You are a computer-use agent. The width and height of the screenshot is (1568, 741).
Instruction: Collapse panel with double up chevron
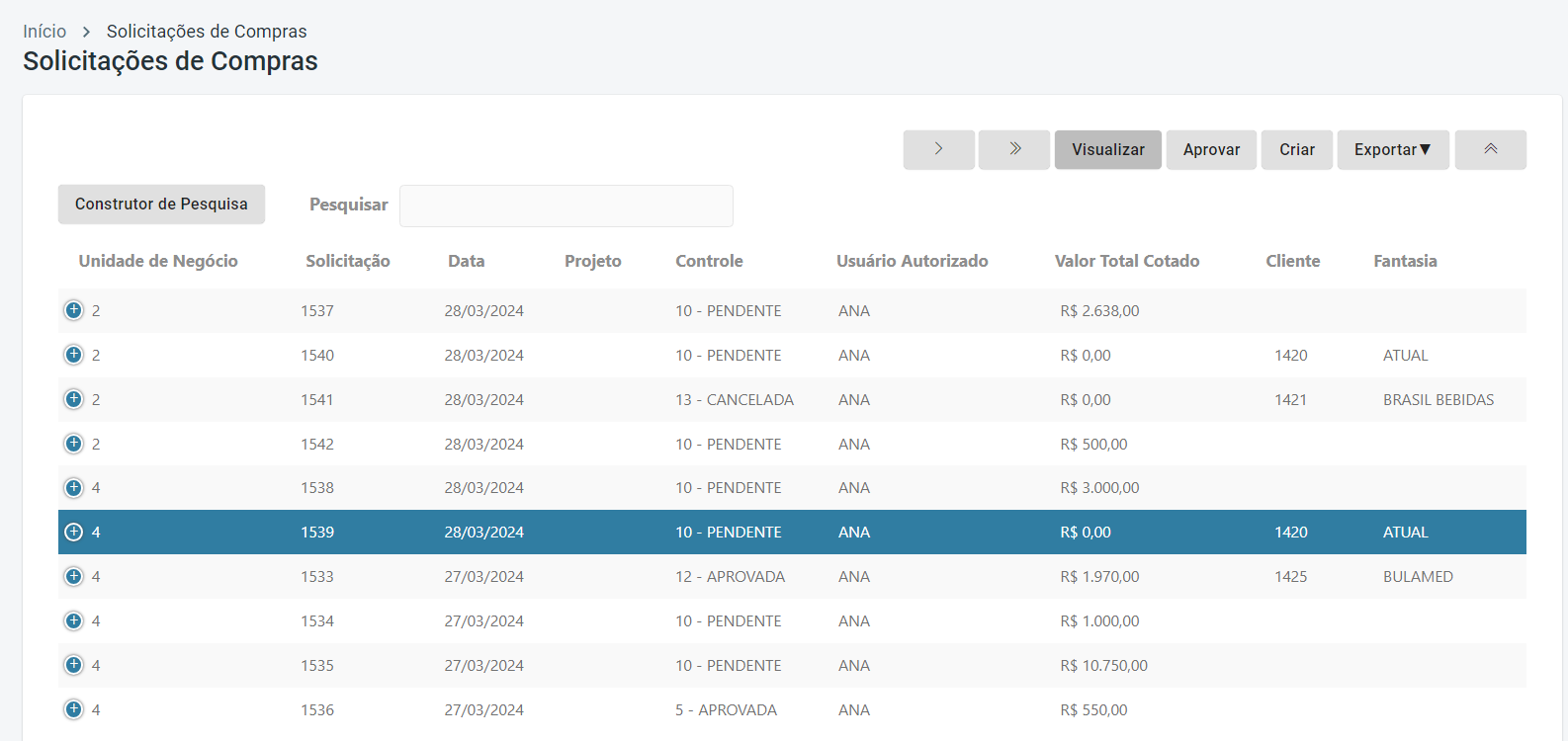pyautogui.click(x=1491, y=149)
